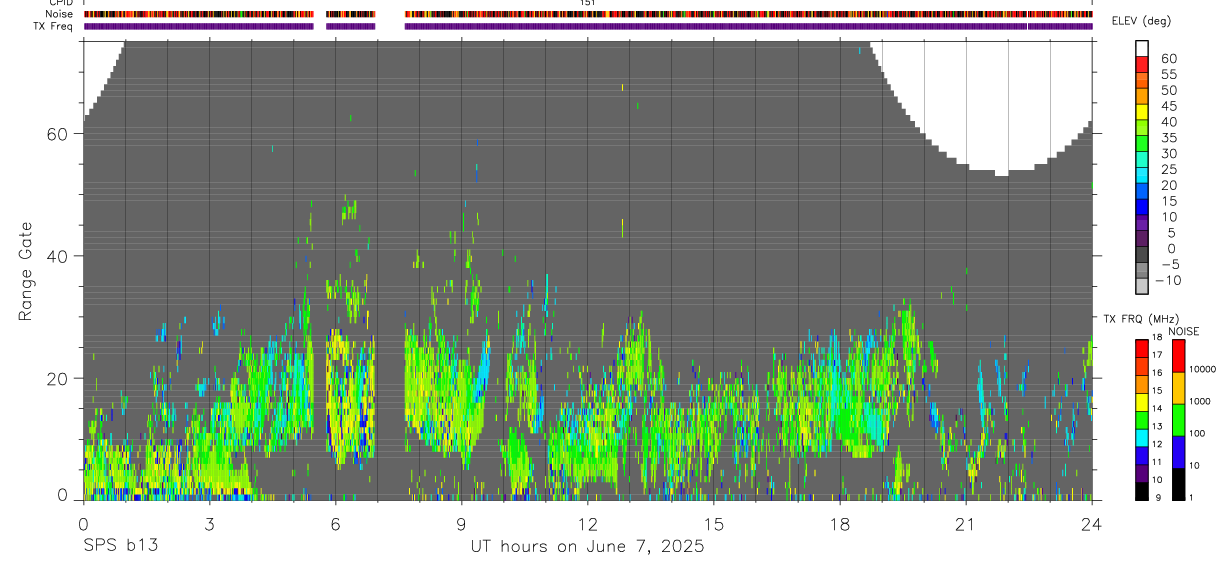This screenshot has height=567, width=1228.
Task: Select the green 100 noise scale segment
Action: tap(1178, 420)
